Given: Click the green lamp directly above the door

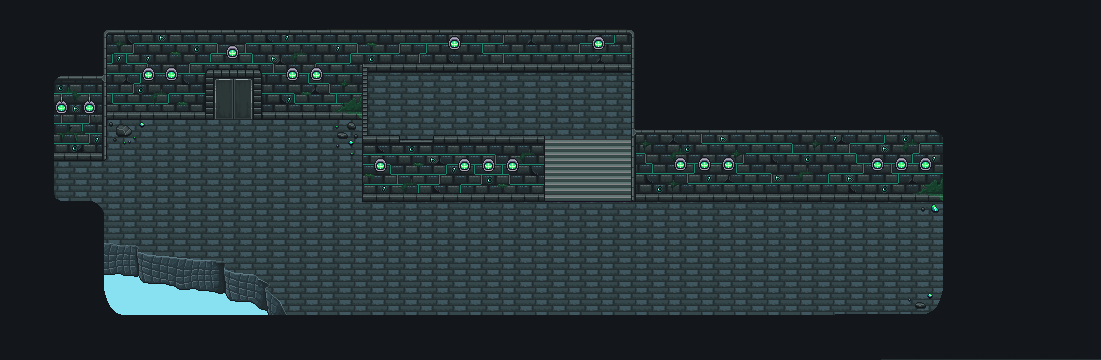Looking at the screenshot, I should pyautogui.click(x=232, y=52).
